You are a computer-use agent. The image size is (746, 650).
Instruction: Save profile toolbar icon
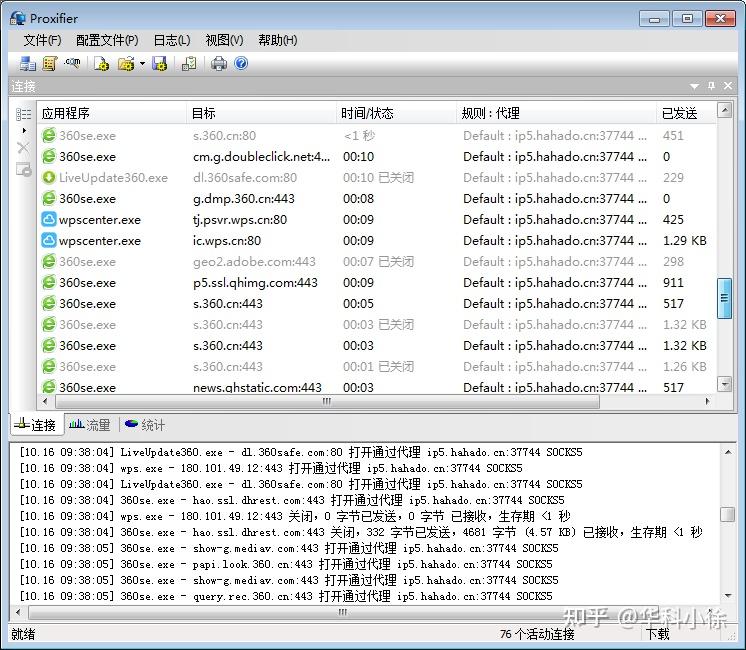(159, 63)
